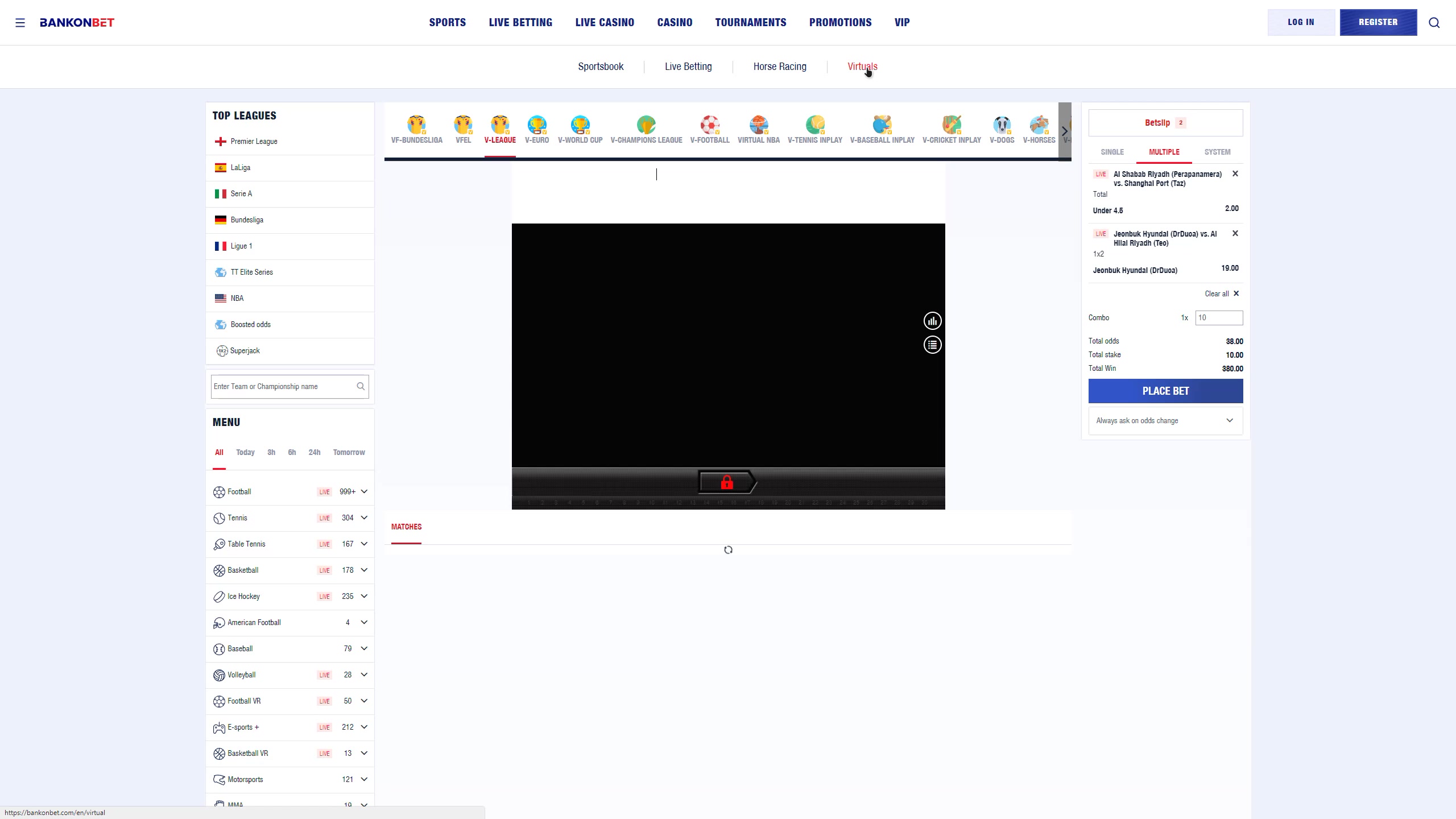Click the list icon on video player

click(x=932, y=345)
